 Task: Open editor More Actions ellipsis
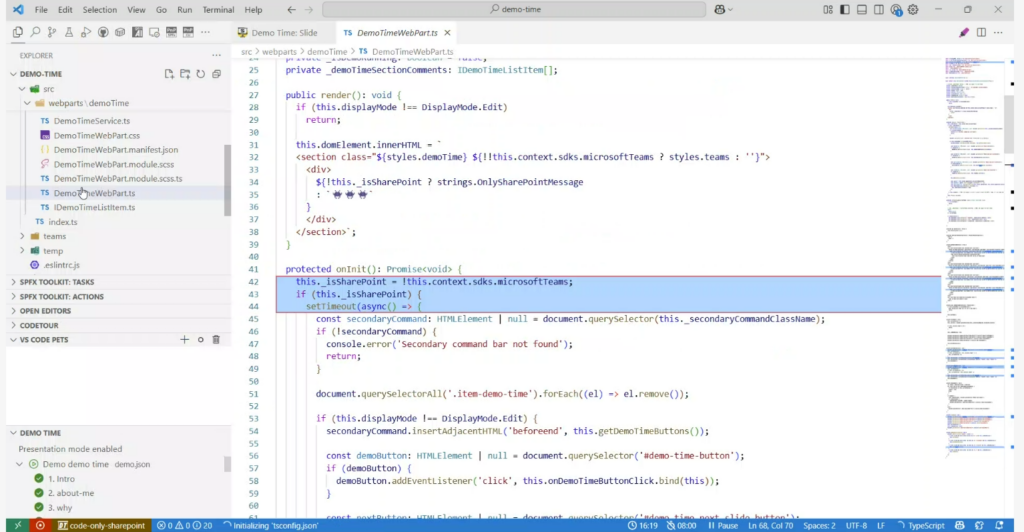(x=998, y=32)
